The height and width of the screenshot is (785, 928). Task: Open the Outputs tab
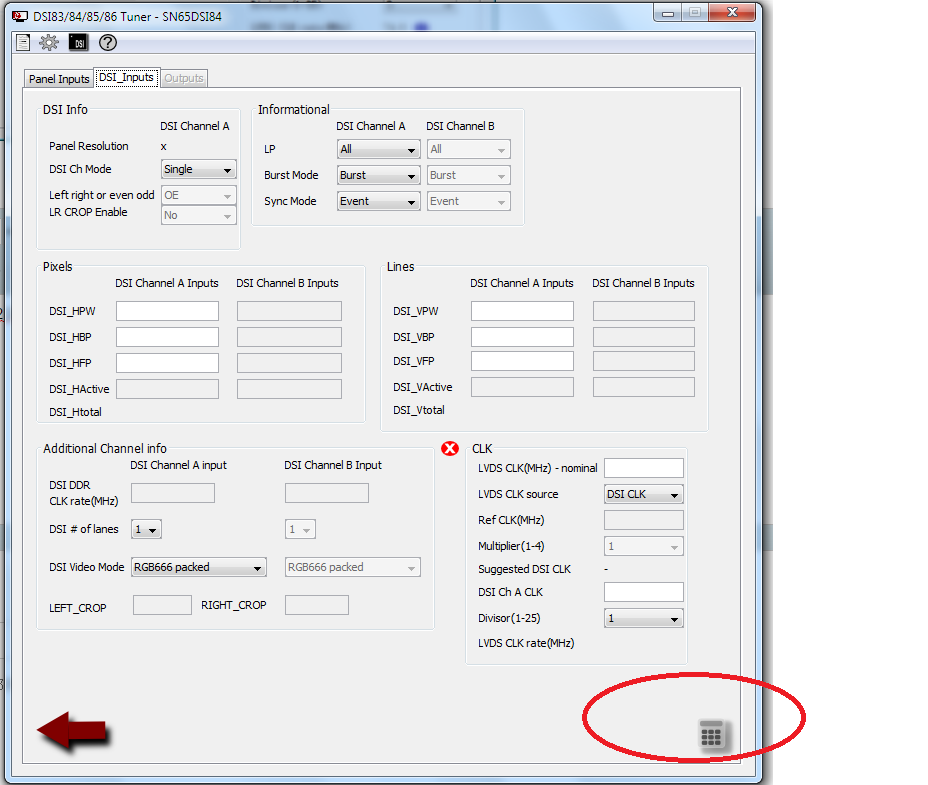183,78
